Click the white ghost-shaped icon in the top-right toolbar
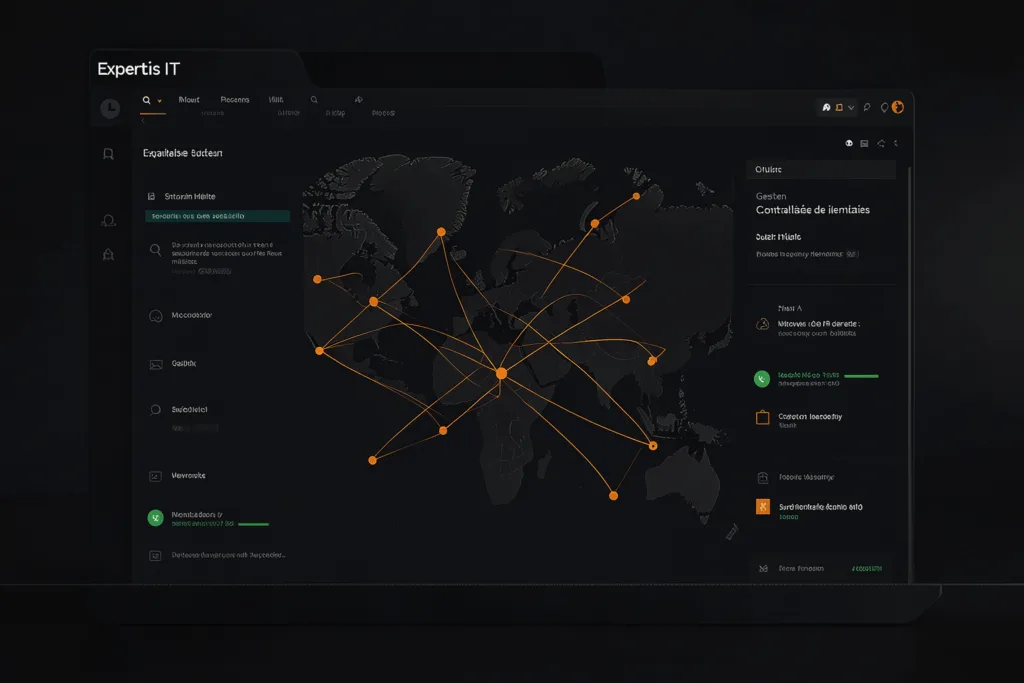 pyautogui.click(x=826, y=107)
